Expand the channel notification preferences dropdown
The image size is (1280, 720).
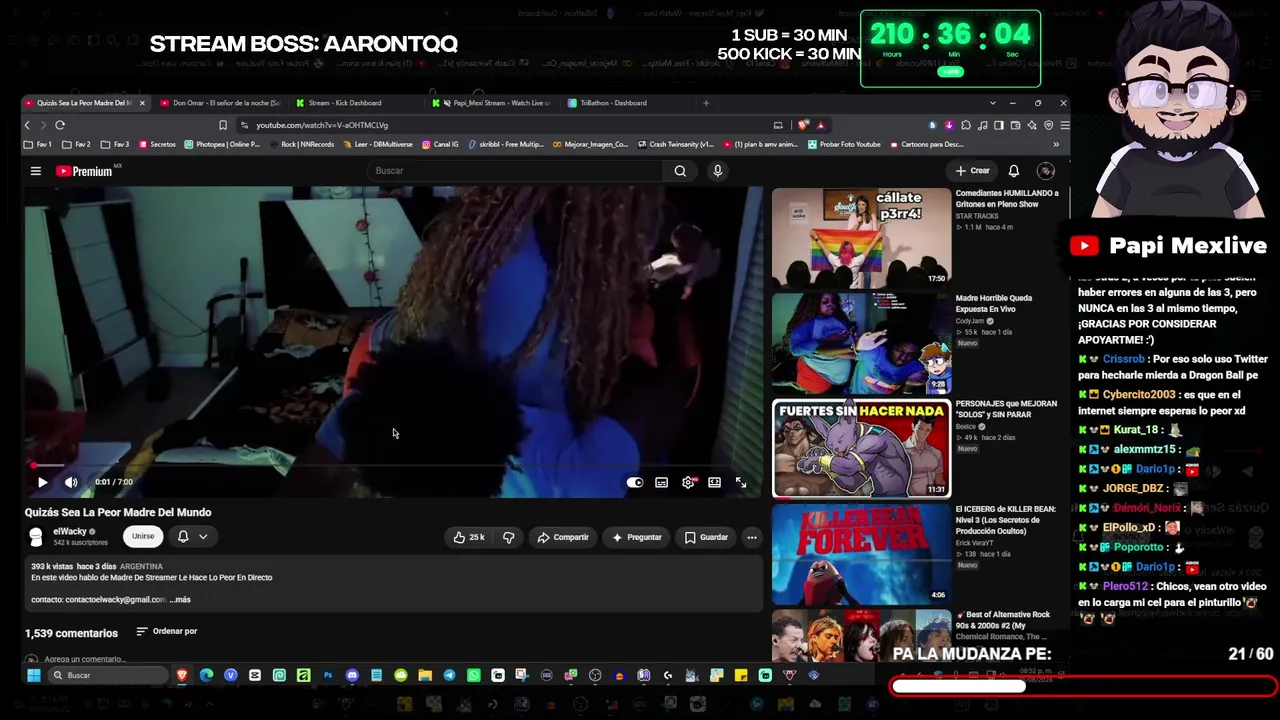tap(192, 537)
